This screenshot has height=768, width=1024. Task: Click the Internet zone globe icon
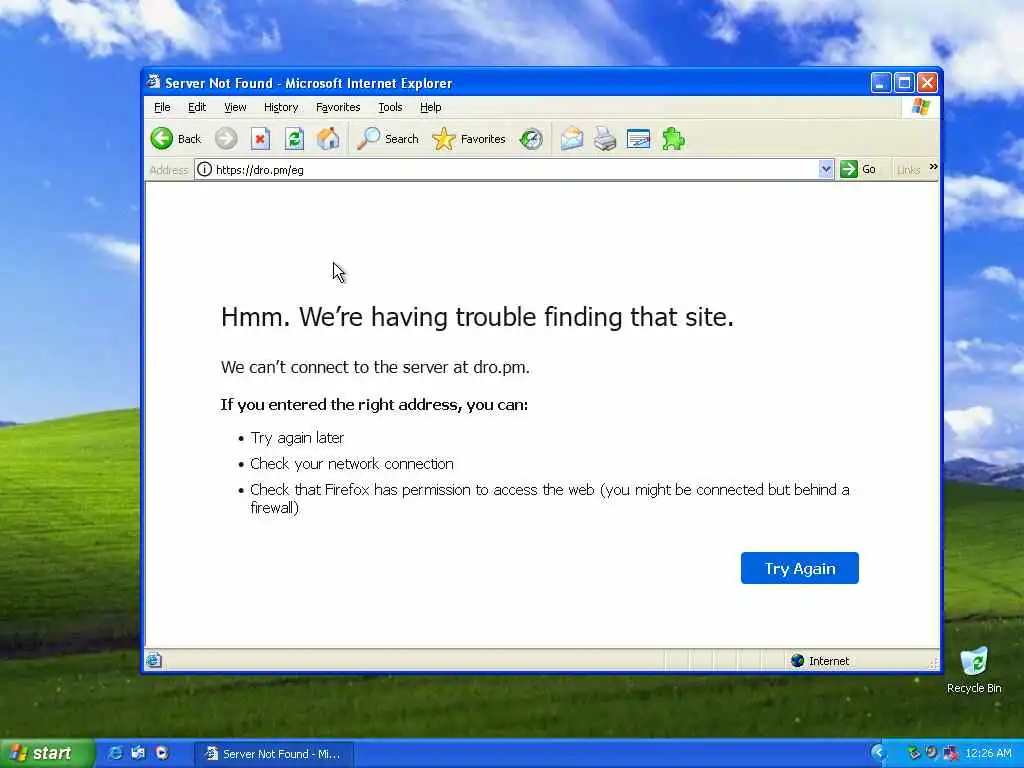coord(797,660)
